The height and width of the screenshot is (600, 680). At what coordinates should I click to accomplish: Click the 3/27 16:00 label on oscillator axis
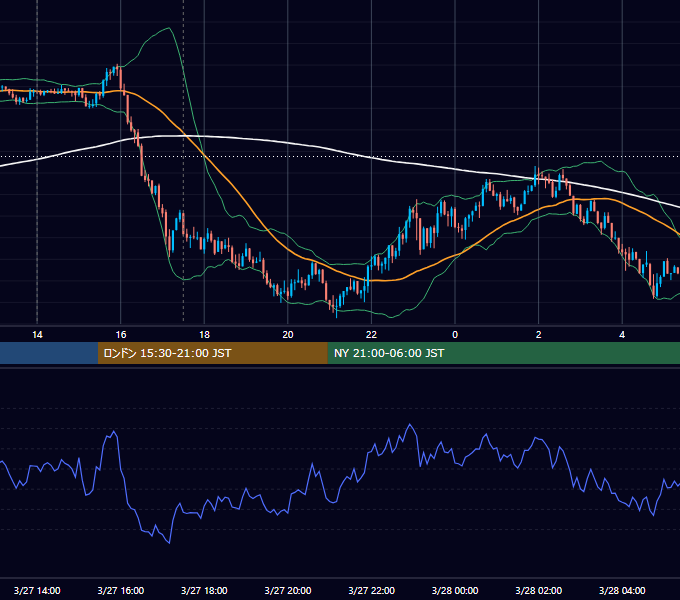pos(121,590)
